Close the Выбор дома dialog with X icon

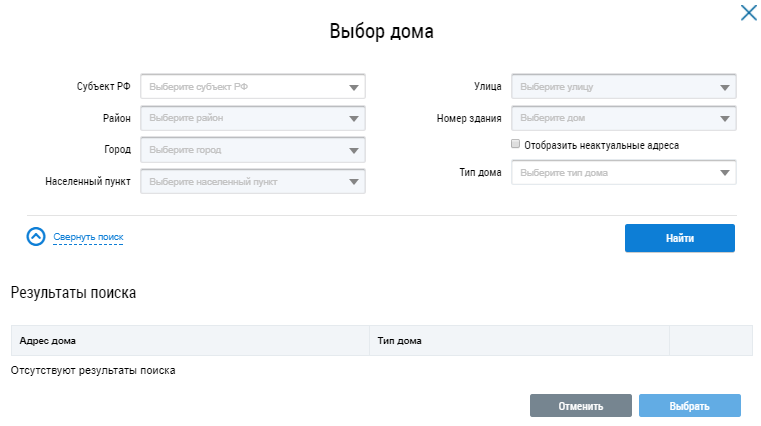point(747,13)
